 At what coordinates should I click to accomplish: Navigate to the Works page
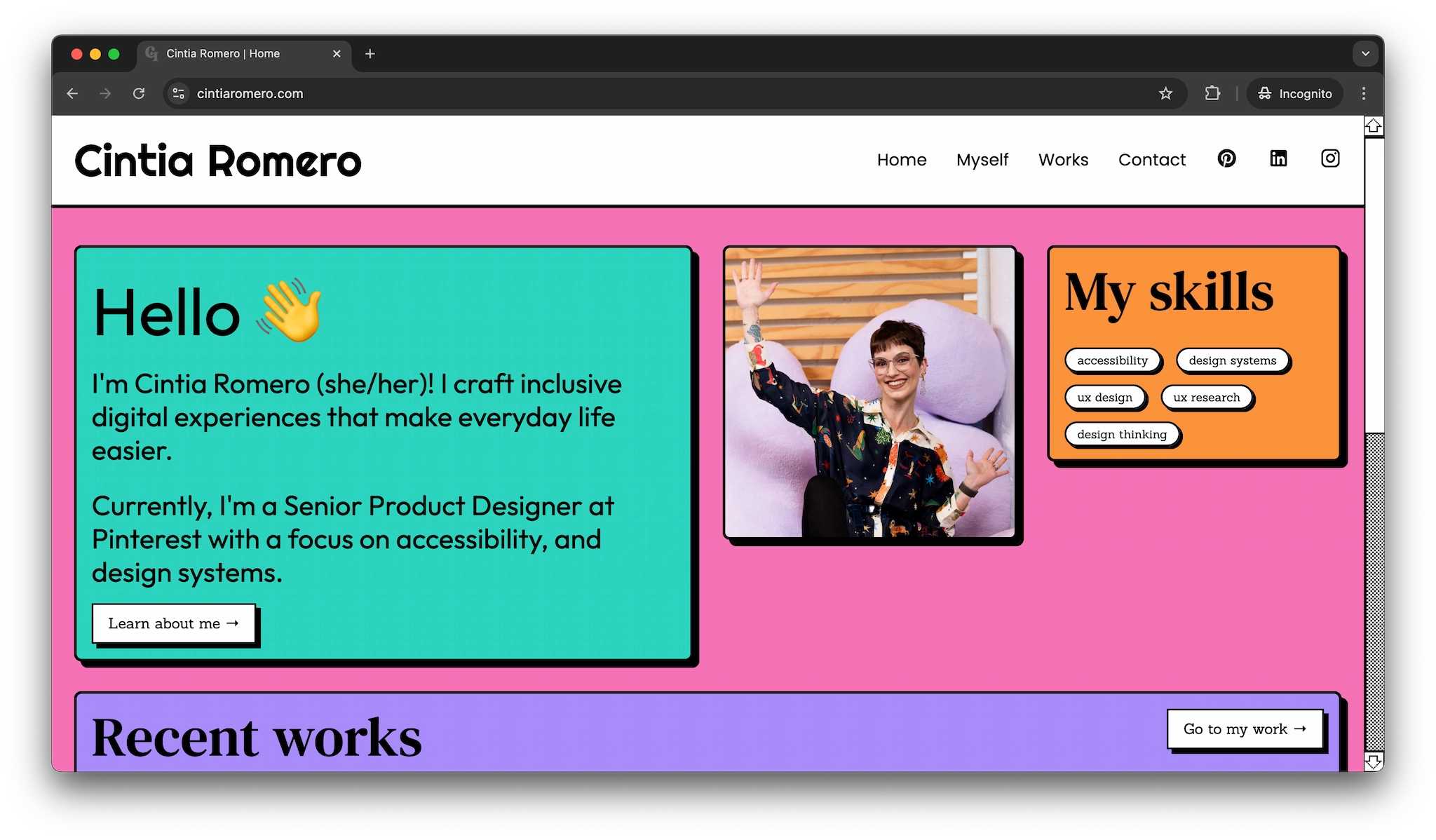pos(1063,160)
